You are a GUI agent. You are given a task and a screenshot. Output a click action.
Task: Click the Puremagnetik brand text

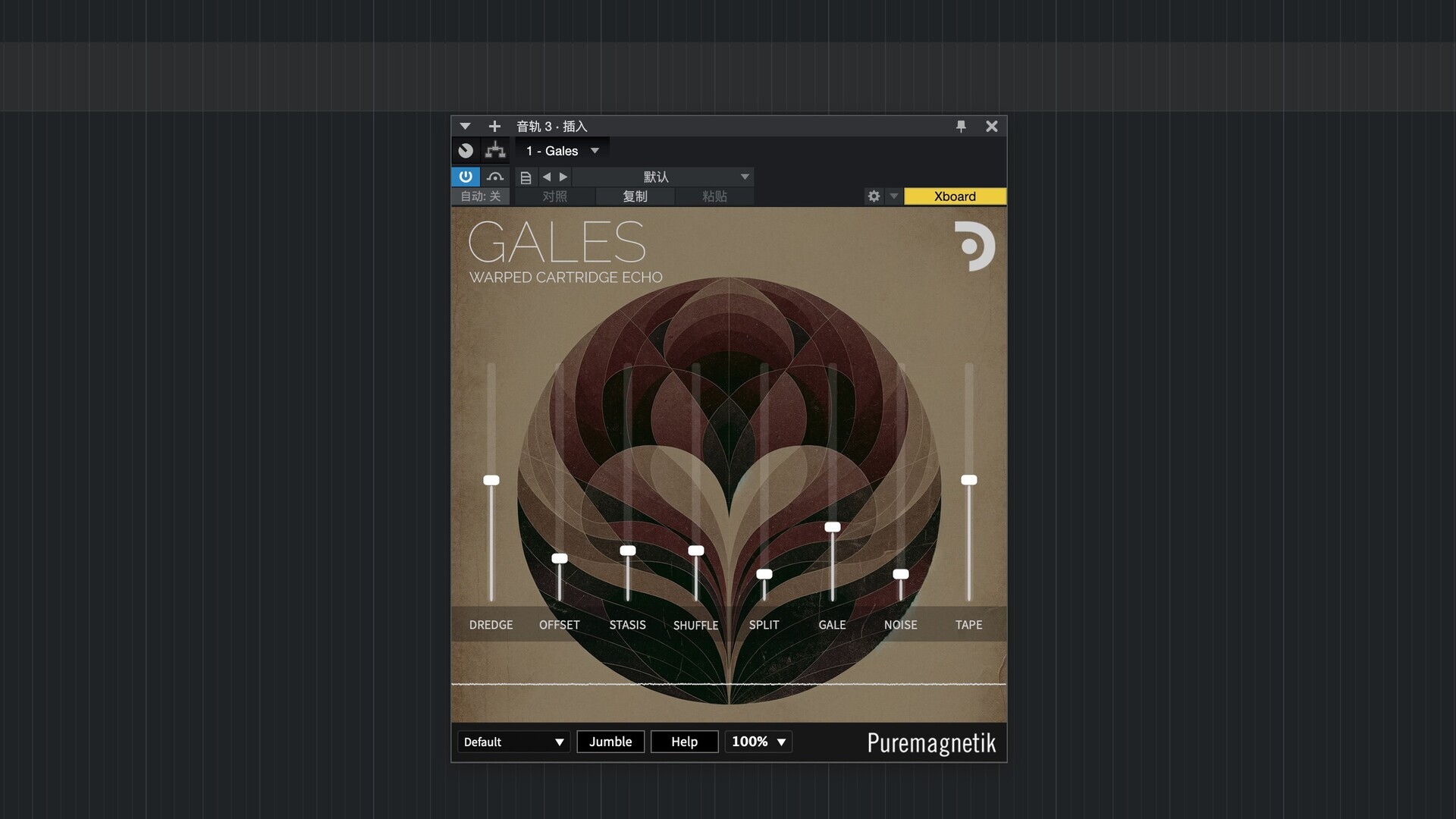[931, 743]
